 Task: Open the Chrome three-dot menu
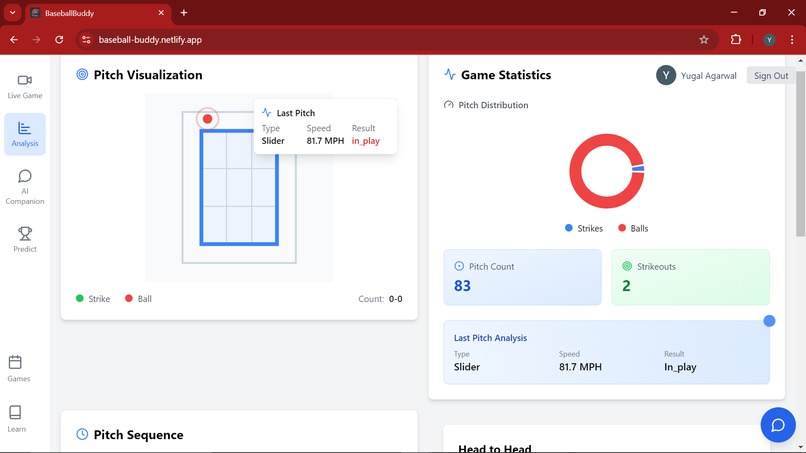[792, 40]
